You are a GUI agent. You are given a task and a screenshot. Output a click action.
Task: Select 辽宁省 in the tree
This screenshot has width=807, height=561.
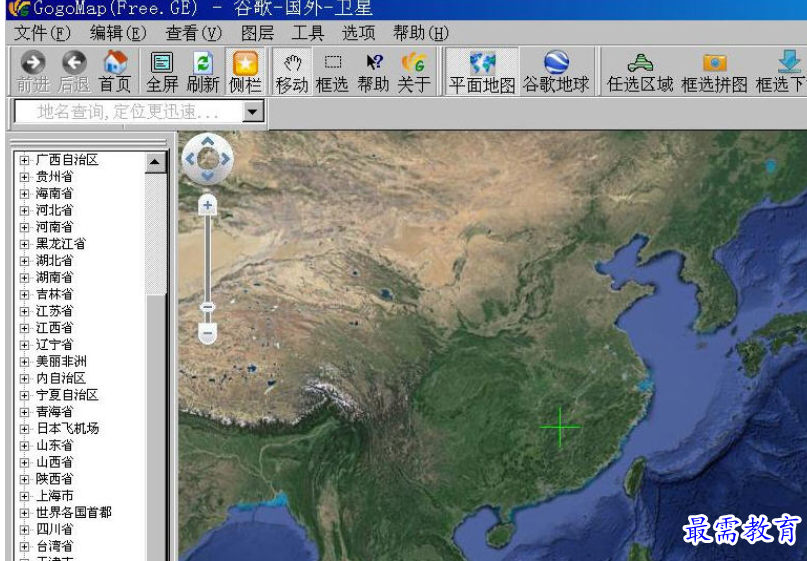coord(54,345)
